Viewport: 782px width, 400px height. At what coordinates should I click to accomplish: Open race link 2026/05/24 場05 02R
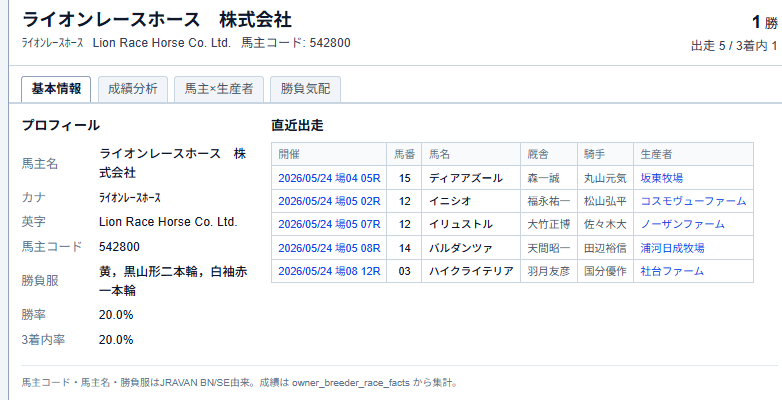tap(329, 201)
